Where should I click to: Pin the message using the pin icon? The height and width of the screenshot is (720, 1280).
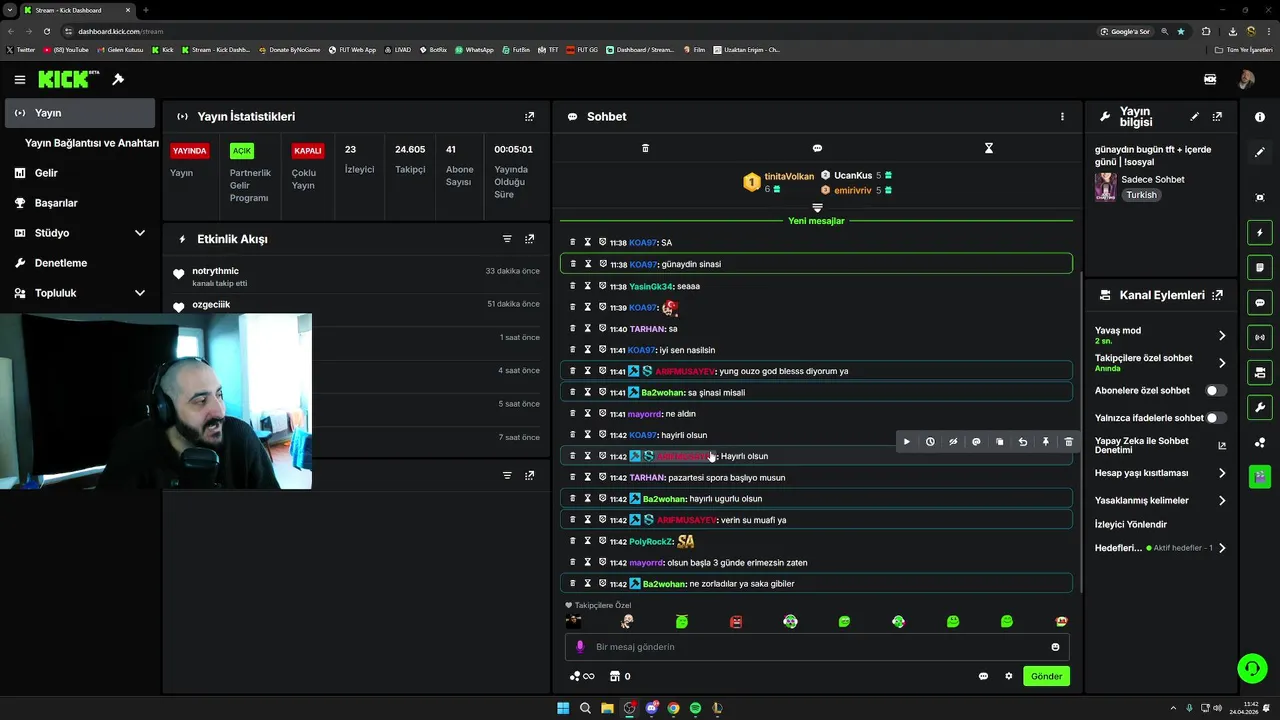tap(1045, 442)
